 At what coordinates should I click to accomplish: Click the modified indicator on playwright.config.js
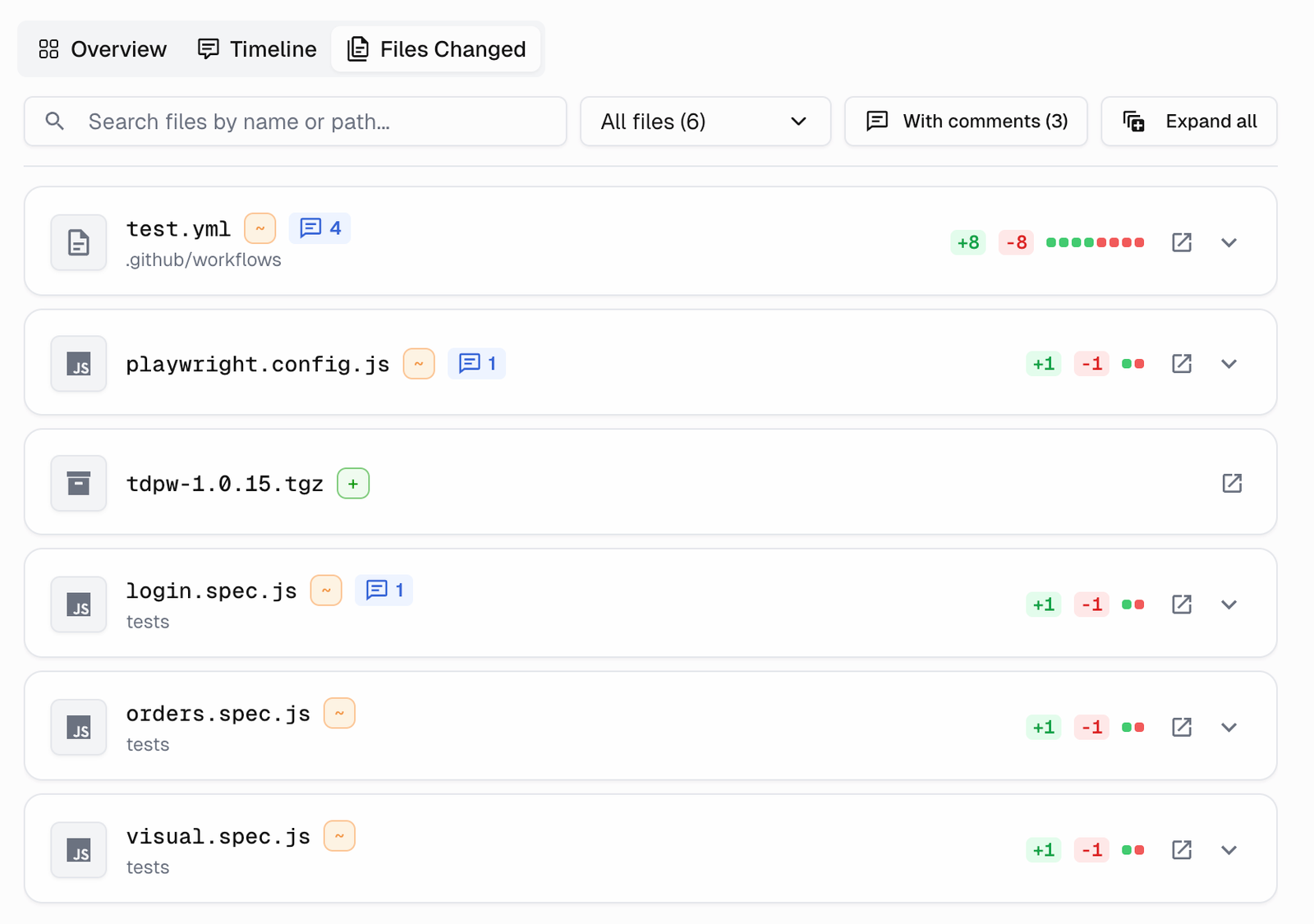[x=418, y=364]
